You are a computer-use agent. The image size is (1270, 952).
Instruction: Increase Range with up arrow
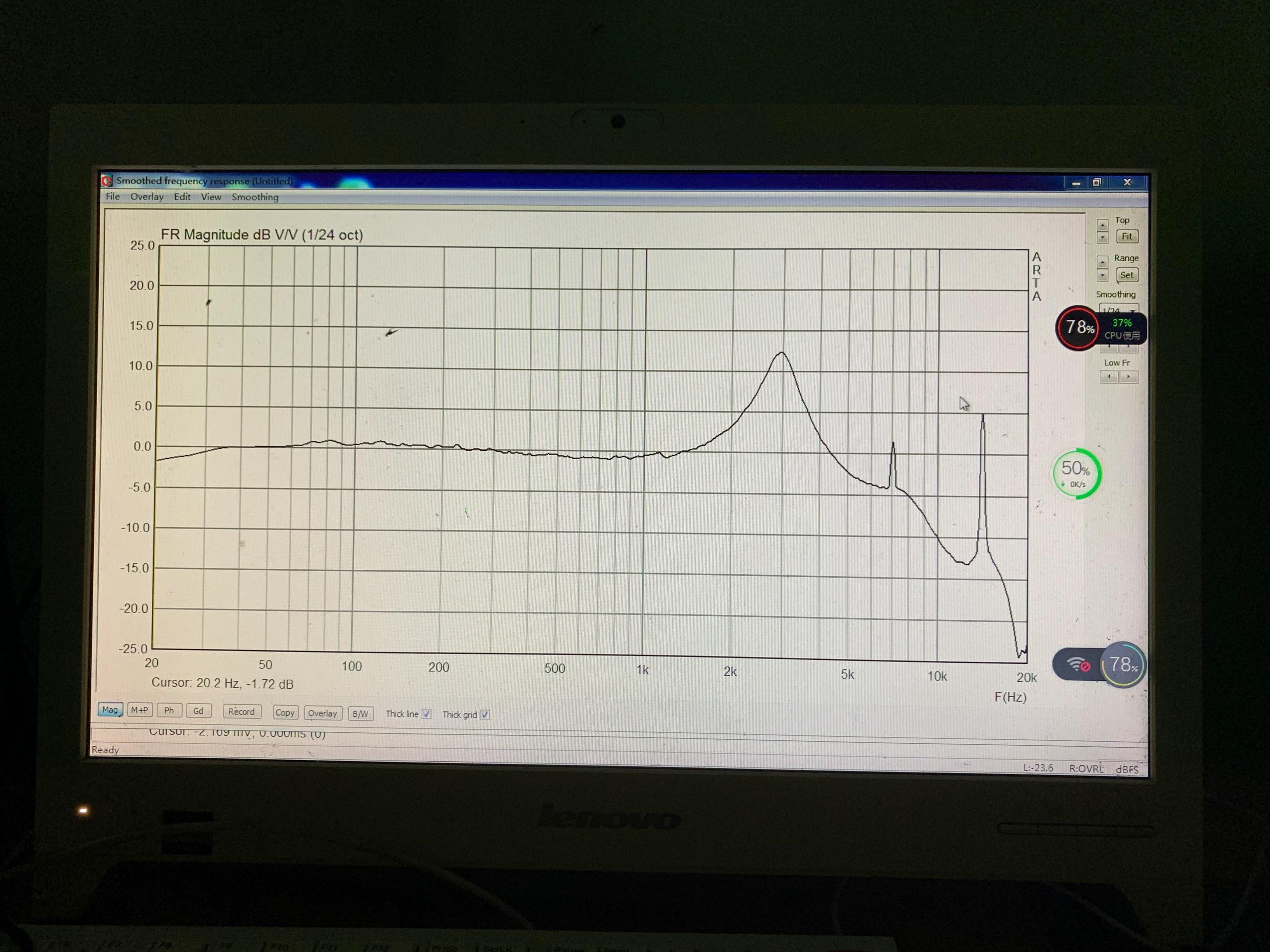coord(1102,262)
